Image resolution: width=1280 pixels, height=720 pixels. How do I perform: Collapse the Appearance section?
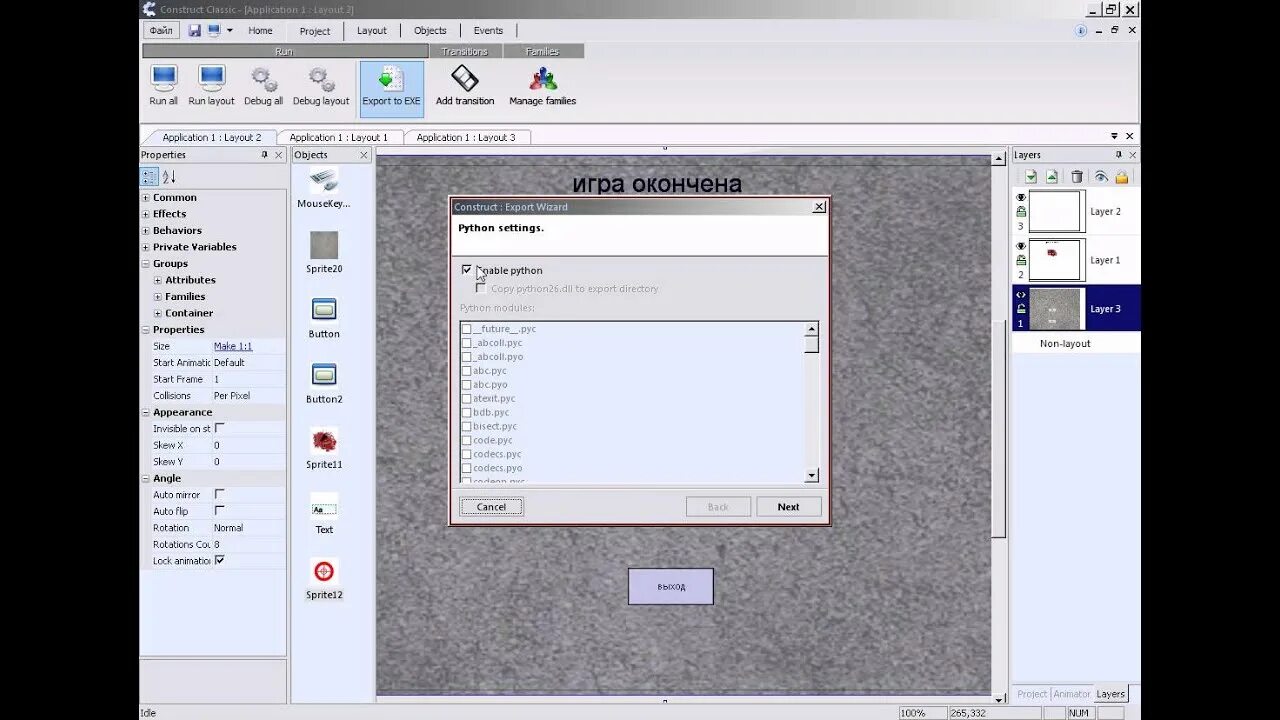pos(146,412)
